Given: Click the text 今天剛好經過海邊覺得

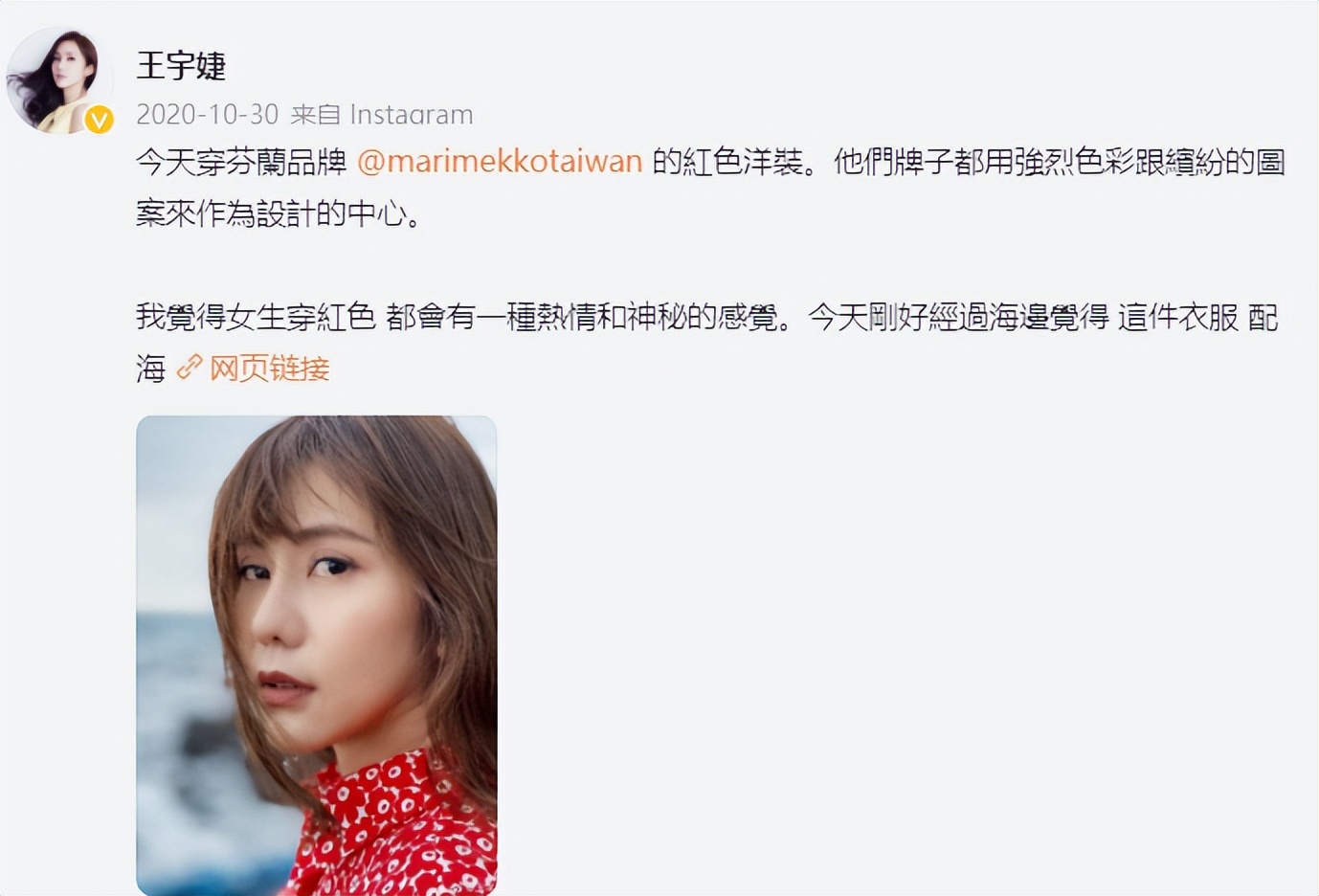Looking at the screenshot, I should coord(958,317).
